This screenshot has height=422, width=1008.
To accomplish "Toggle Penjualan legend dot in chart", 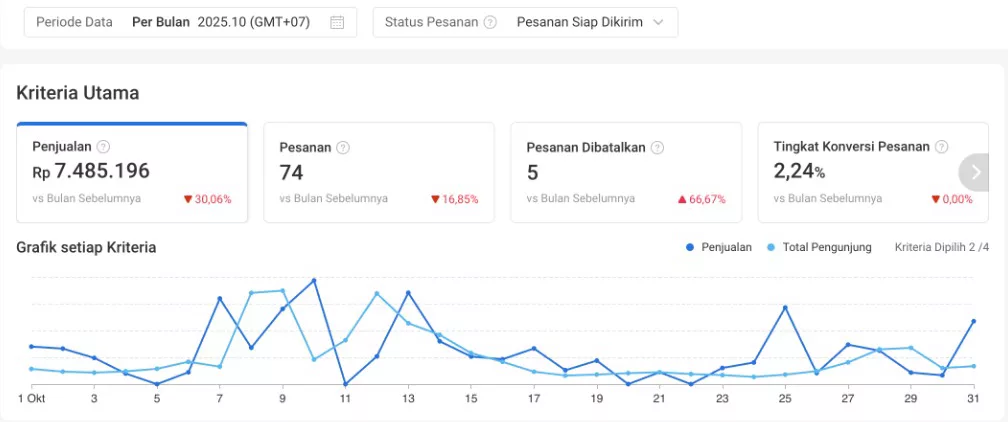I will point(690,247).
